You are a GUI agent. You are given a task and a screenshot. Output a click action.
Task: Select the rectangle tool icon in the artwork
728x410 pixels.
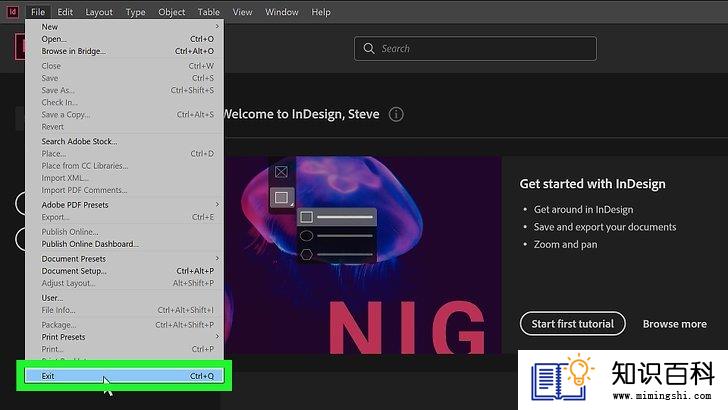coord(281,198)
